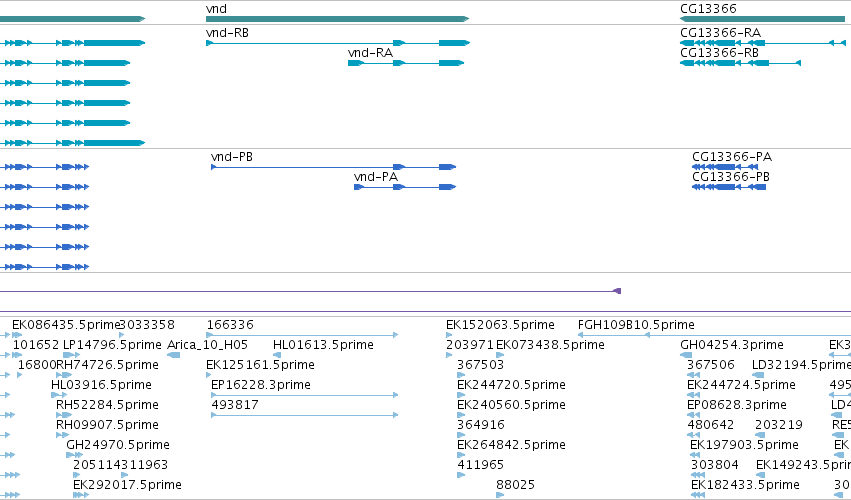The height and width of the screenshot is (500, 851).
Task: Select feature 303804
Action: click(715, 465)
